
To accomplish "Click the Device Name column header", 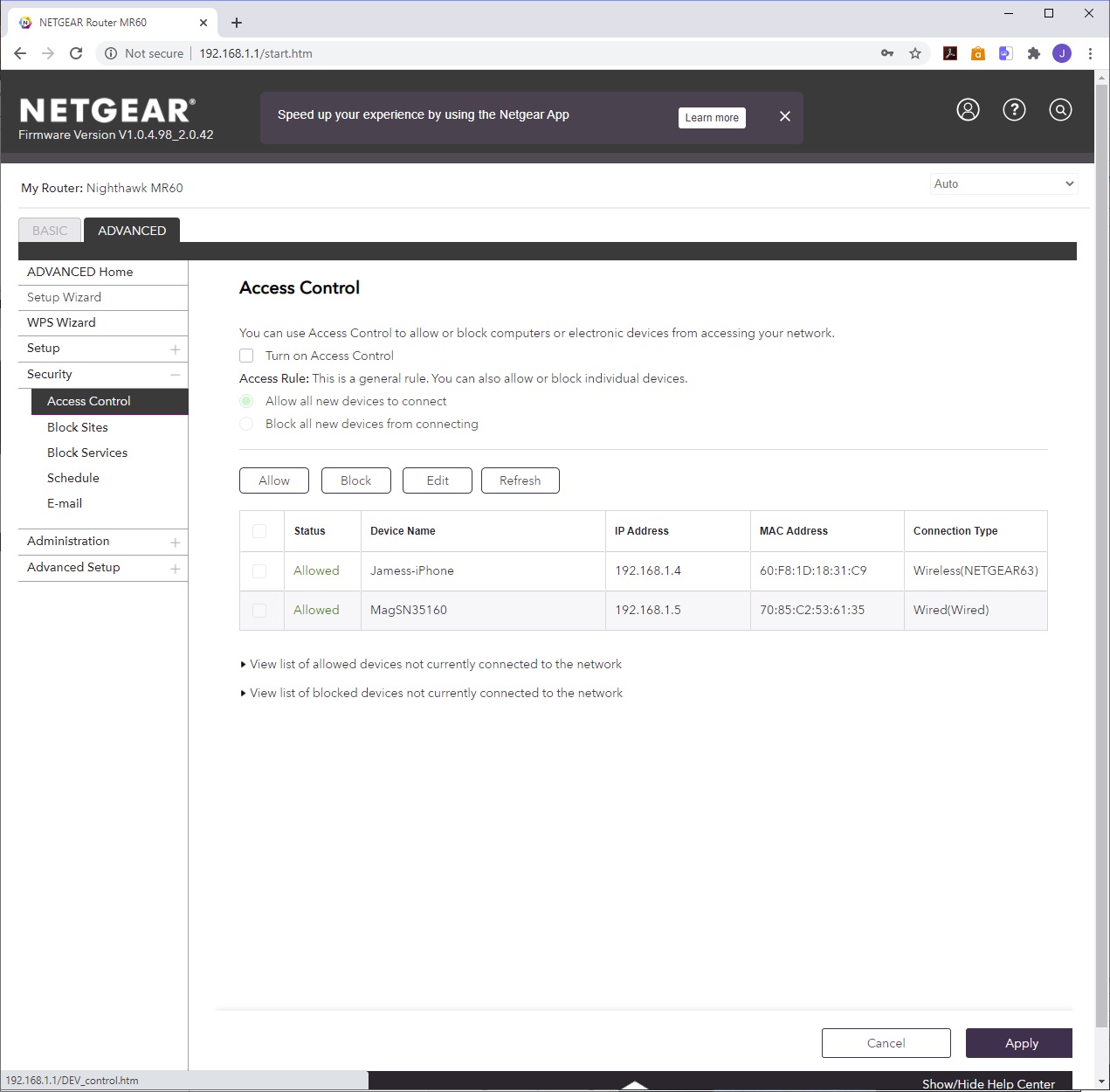I will [x=403, y=531].
